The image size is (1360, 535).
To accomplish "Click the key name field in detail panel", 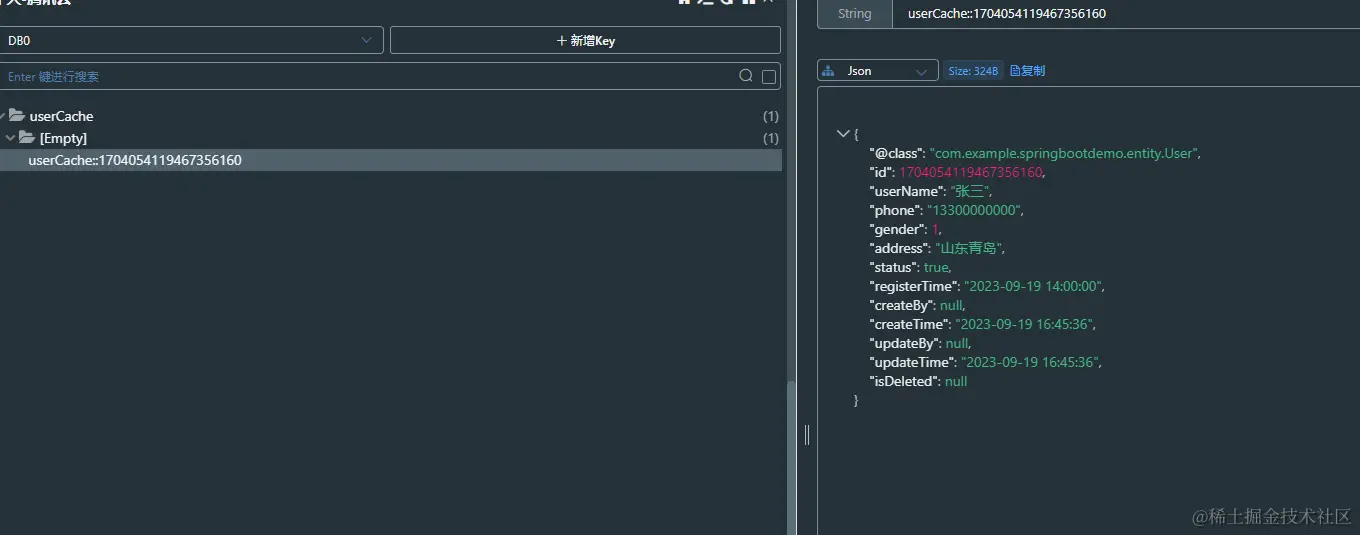I will point(1125,14).
